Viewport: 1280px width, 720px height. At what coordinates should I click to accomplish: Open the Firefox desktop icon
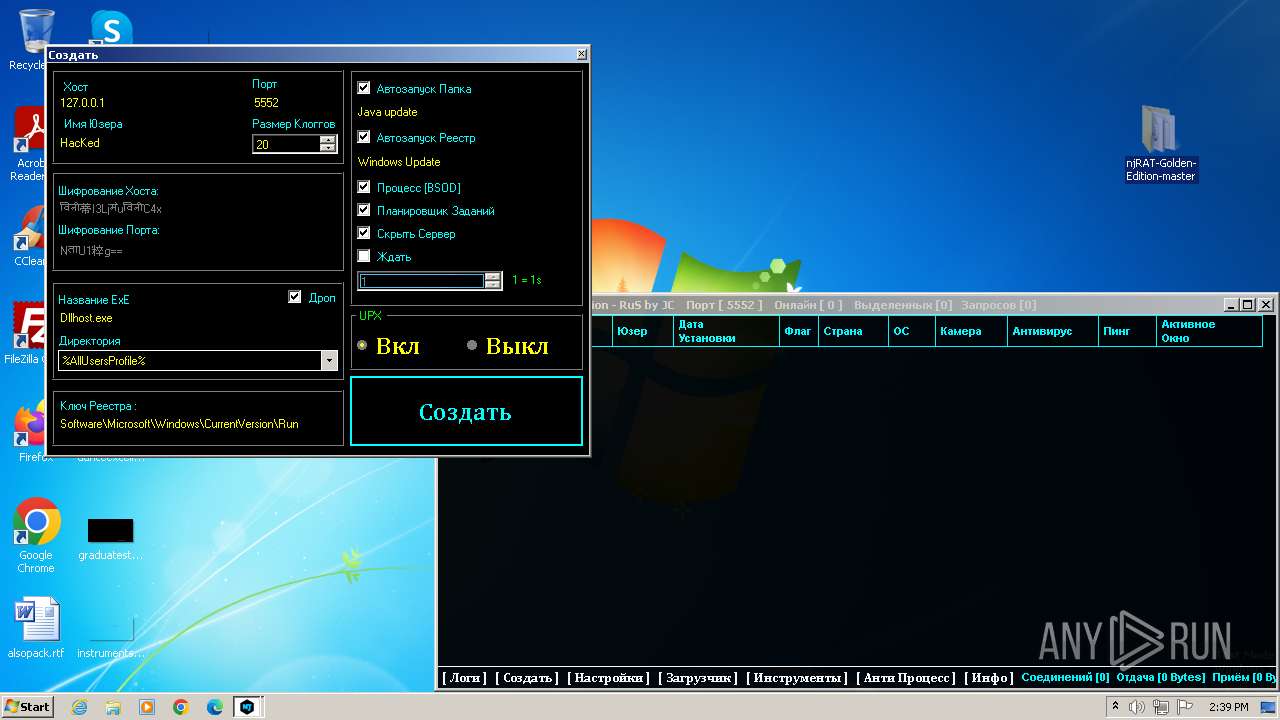(32, 432)
